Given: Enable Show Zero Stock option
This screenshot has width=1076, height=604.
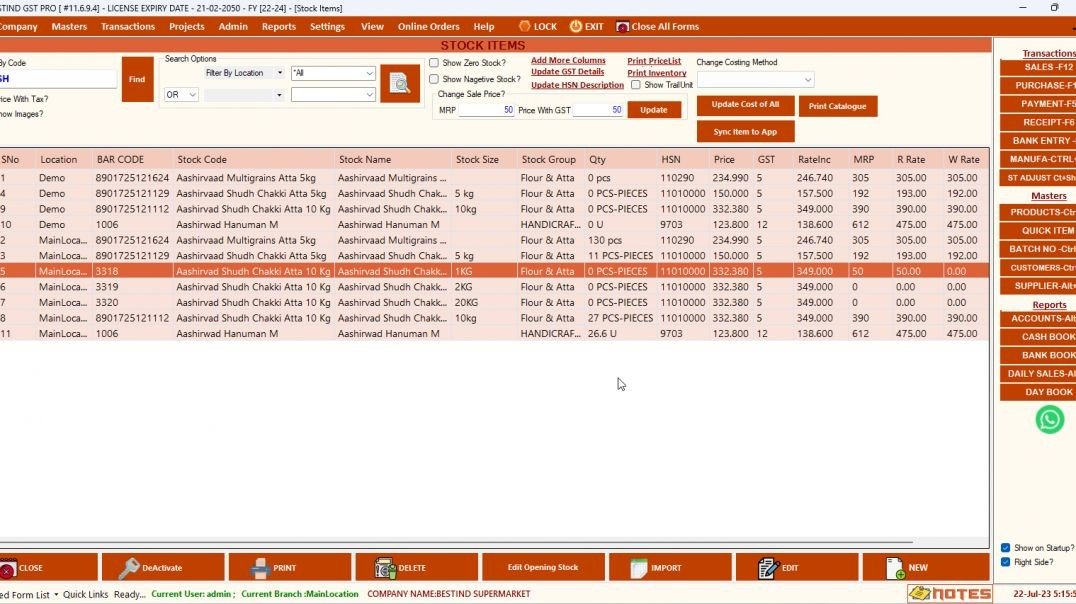Looking at the screenshot, I should (434, 61).
